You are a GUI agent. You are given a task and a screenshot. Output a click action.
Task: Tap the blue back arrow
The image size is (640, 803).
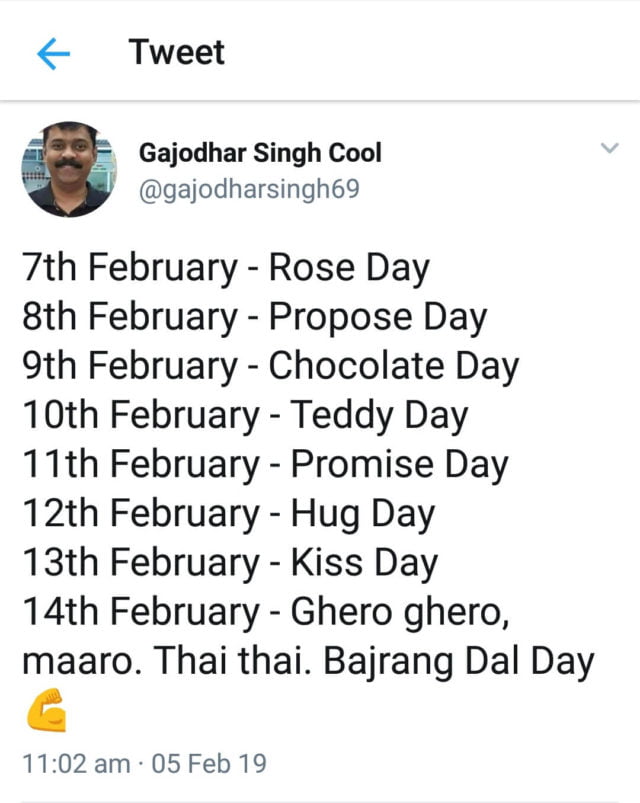click(x=53, y=55)
